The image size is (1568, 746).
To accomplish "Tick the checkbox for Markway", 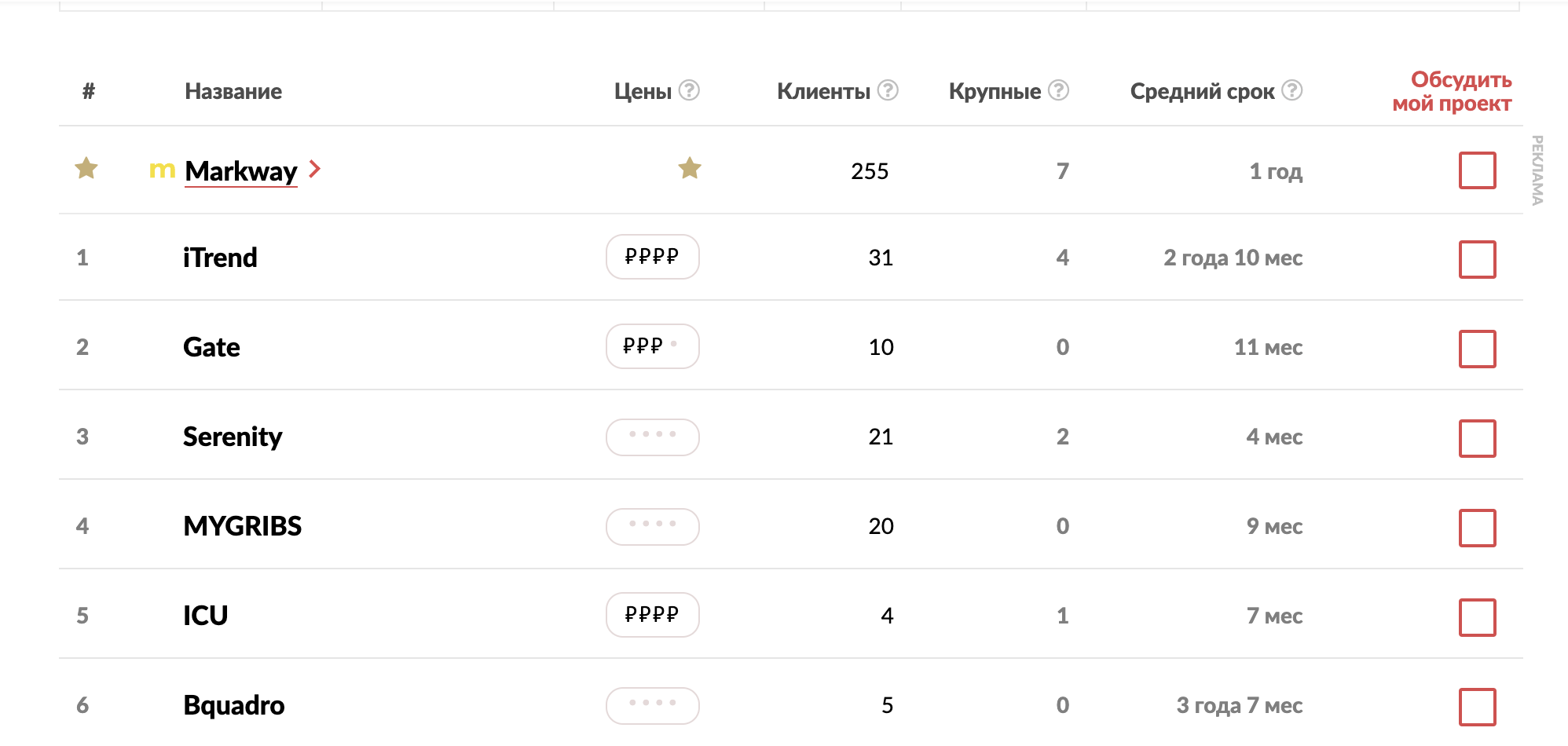I will (x=1477, y=170).
